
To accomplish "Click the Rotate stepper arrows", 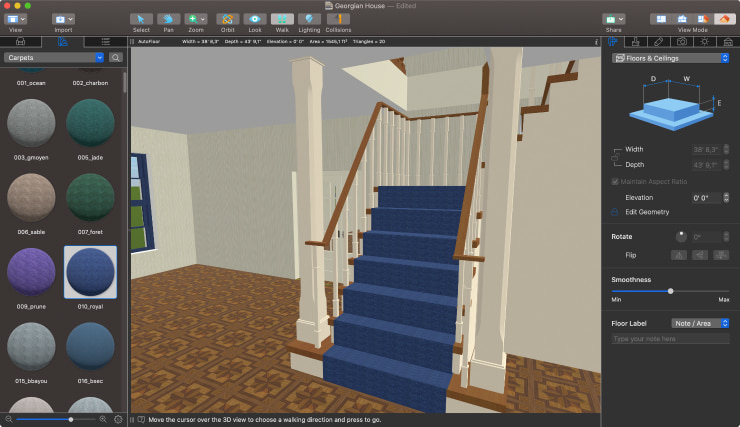I will pos(726,237).
